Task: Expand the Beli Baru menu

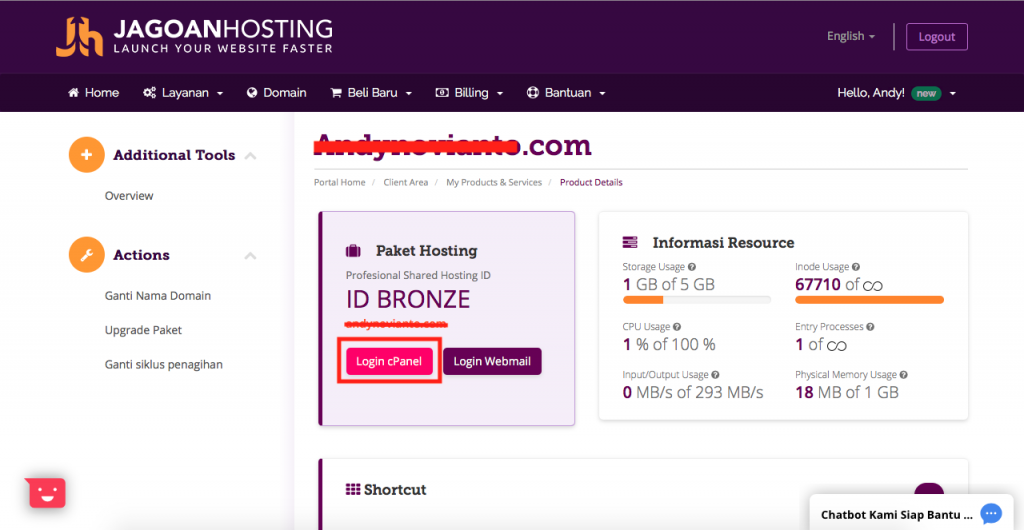Action: click(372, 93)
